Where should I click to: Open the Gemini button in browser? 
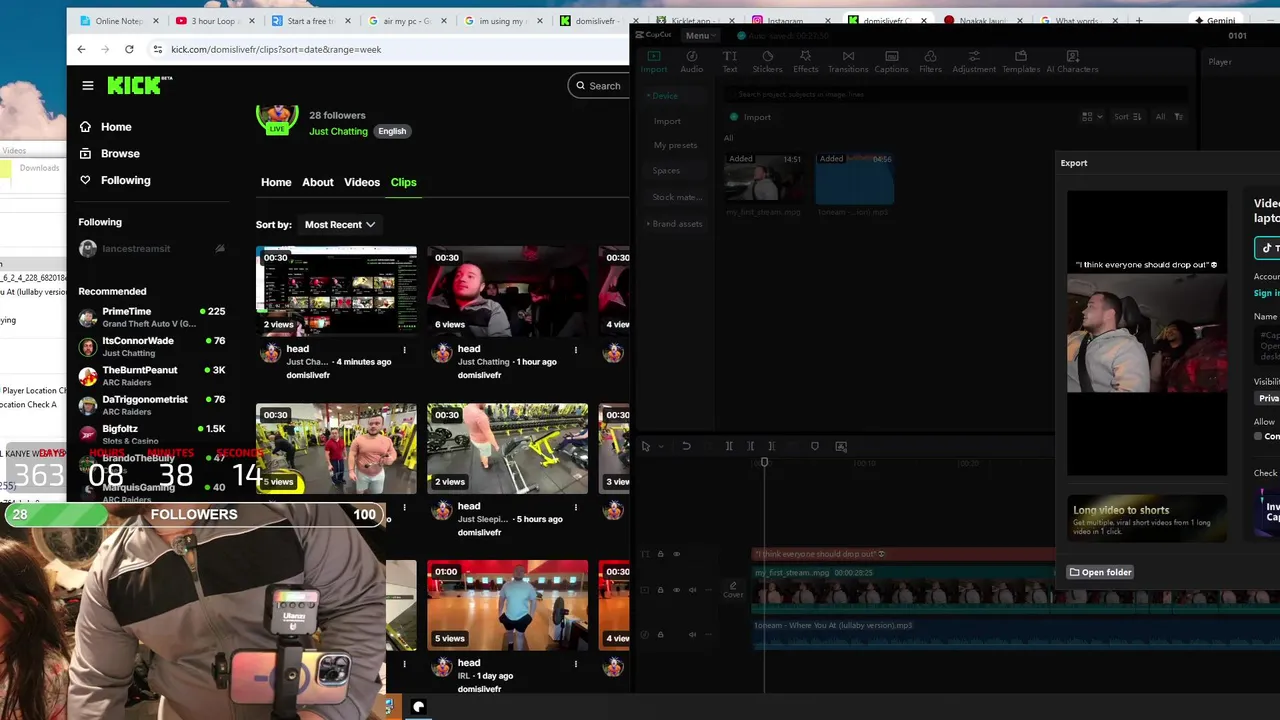pyautogui.click(x=1215, y=21)
